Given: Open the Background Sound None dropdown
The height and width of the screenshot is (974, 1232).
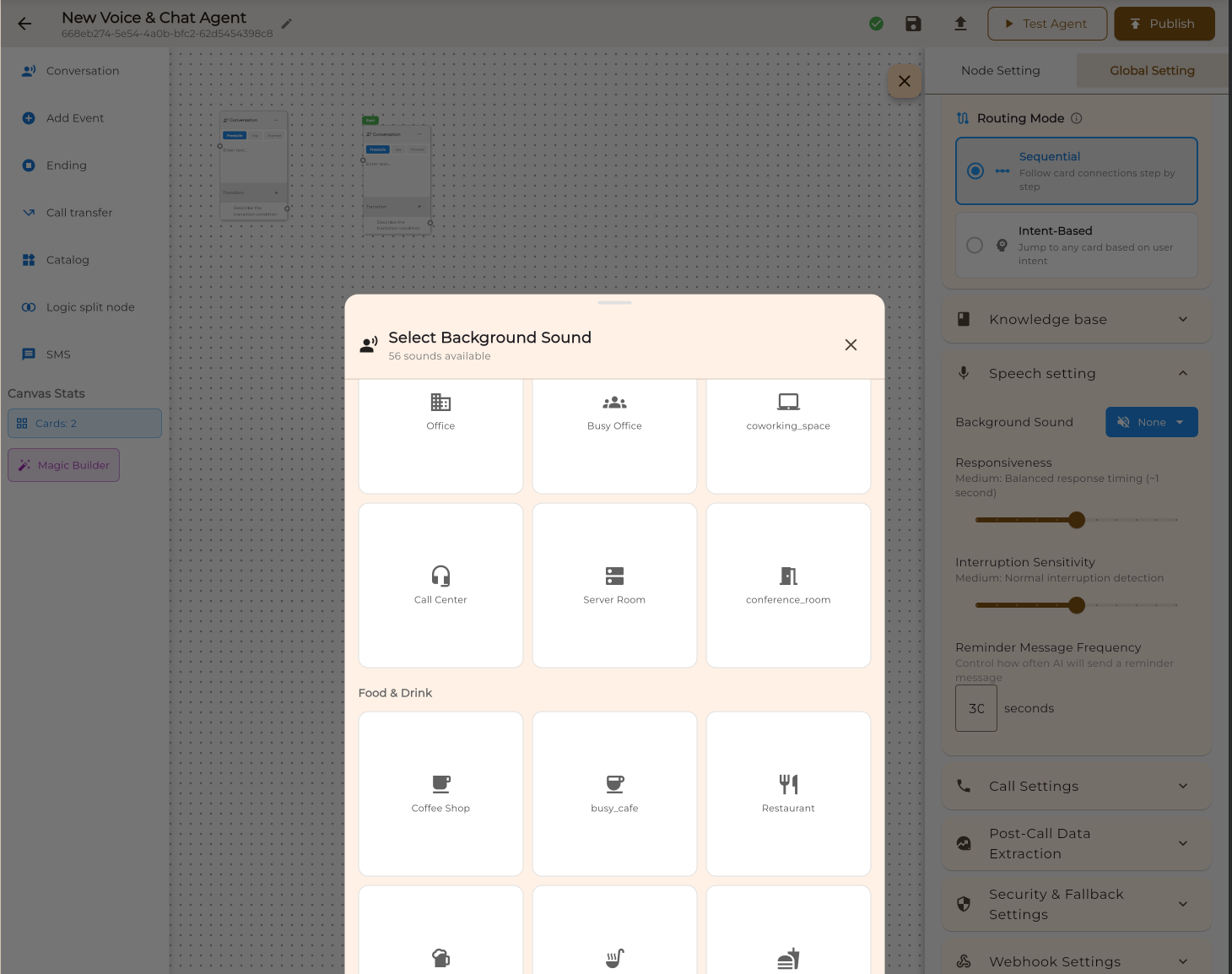Looking at the screenshot, I should click(1152, 422).
